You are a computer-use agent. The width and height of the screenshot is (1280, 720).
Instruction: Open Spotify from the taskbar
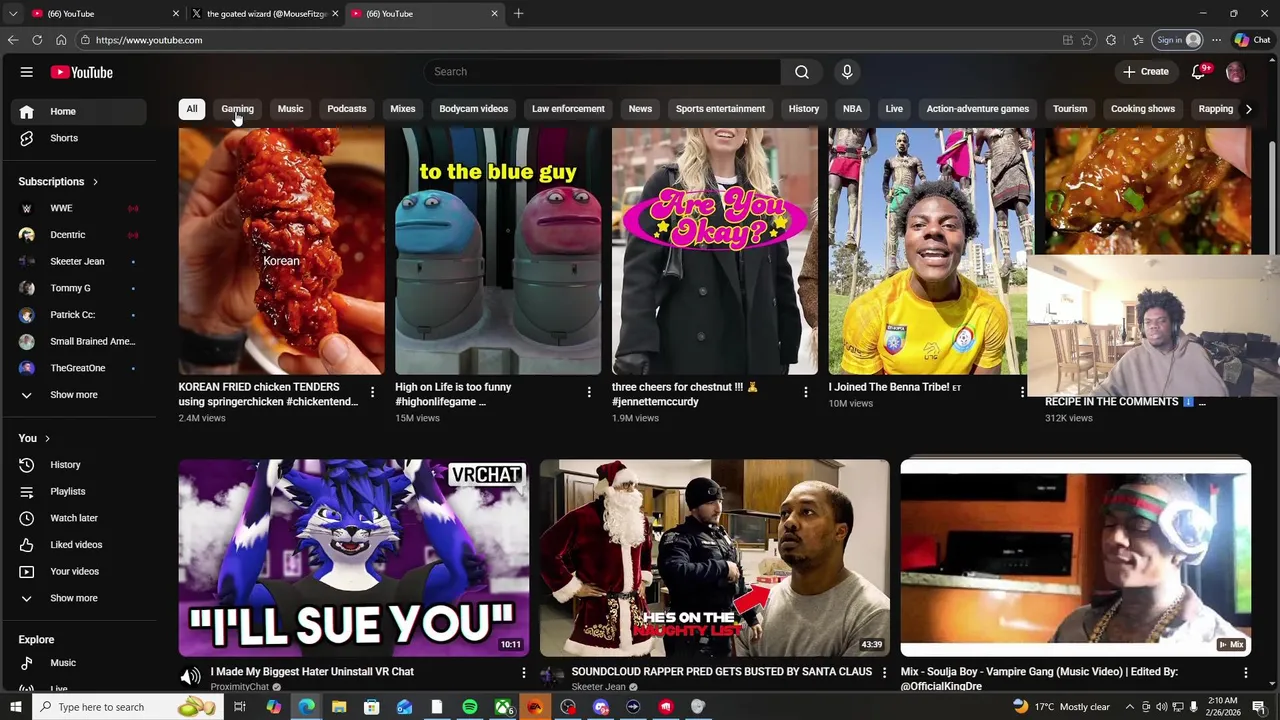470,707
